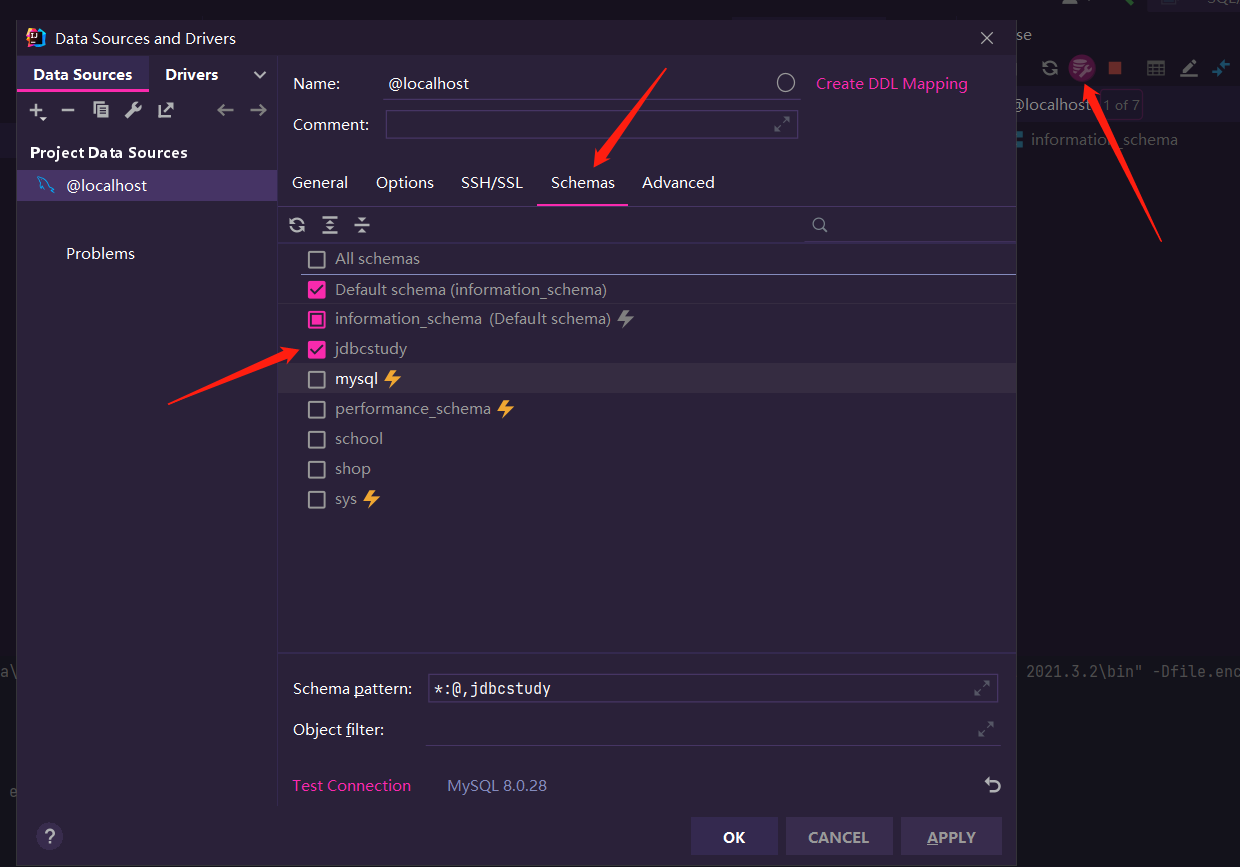The height and width of the screenshot is (867, 1240).
Task: Collapse all schemas icon
Action: click(362, 225)
